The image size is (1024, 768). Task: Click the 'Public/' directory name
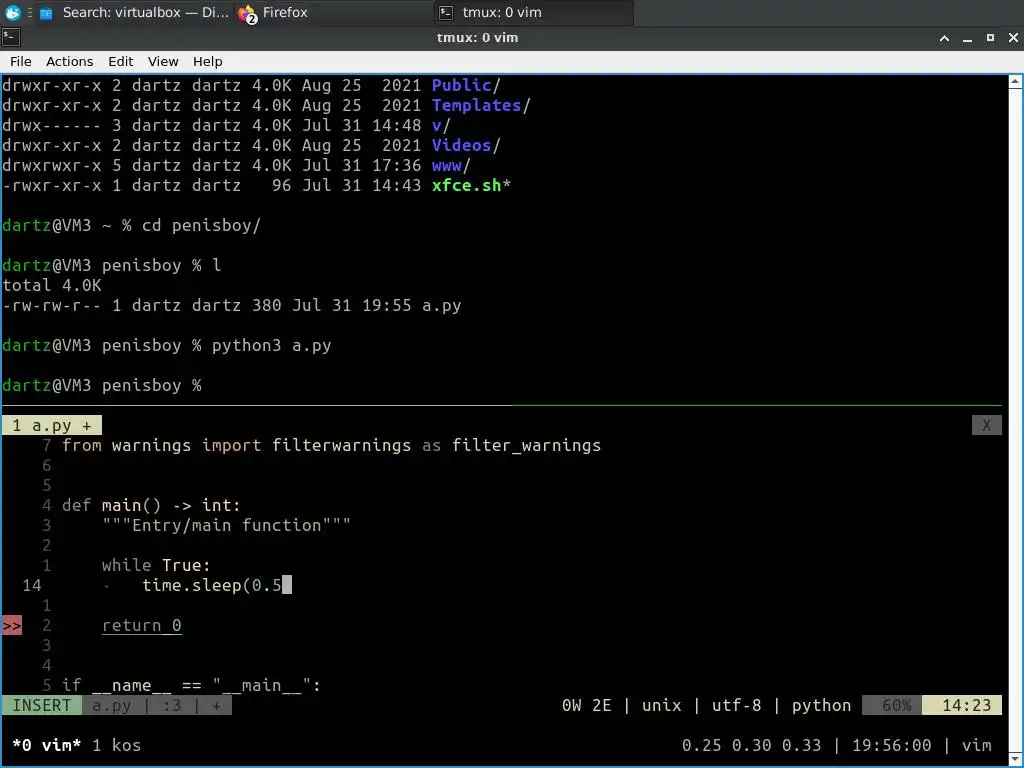466,86
